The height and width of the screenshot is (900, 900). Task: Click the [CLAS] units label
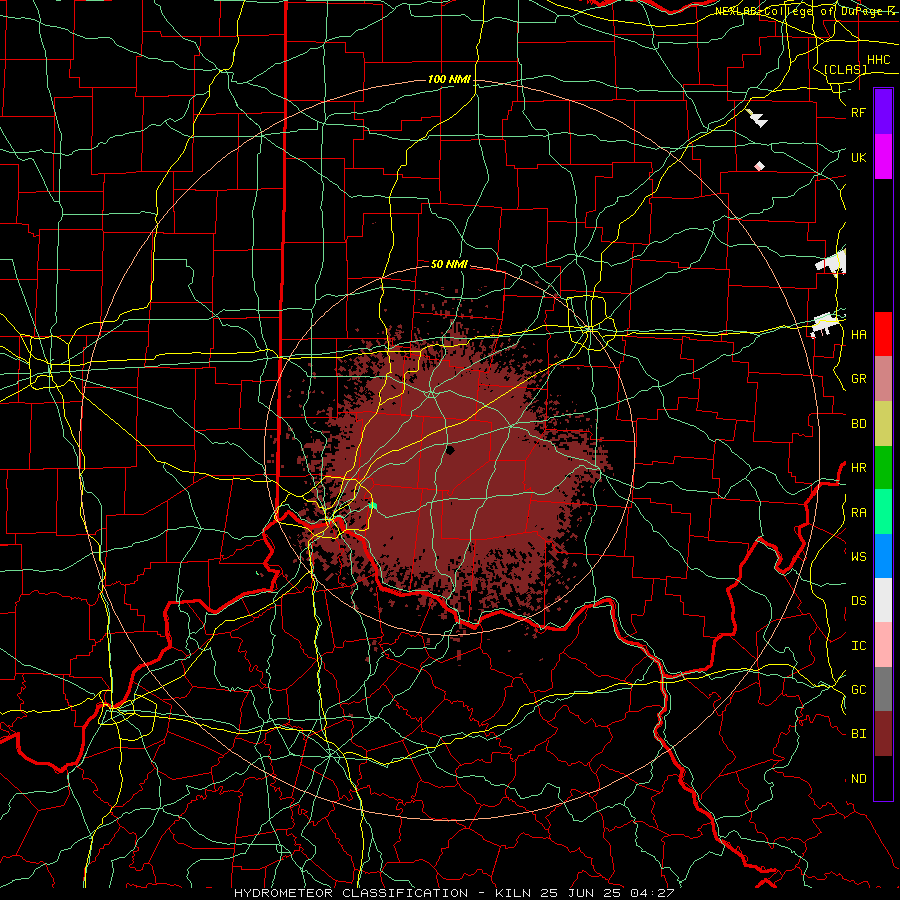pos(845,69)
